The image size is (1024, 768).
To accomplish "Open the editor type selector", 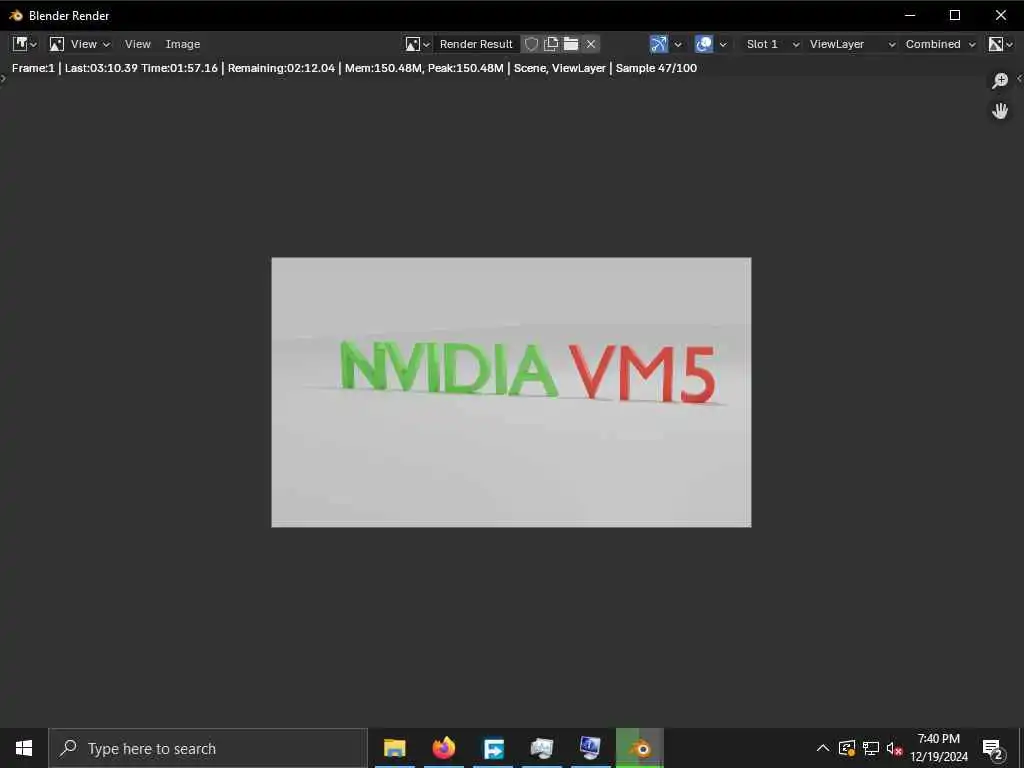I will [x=25, y=44].
